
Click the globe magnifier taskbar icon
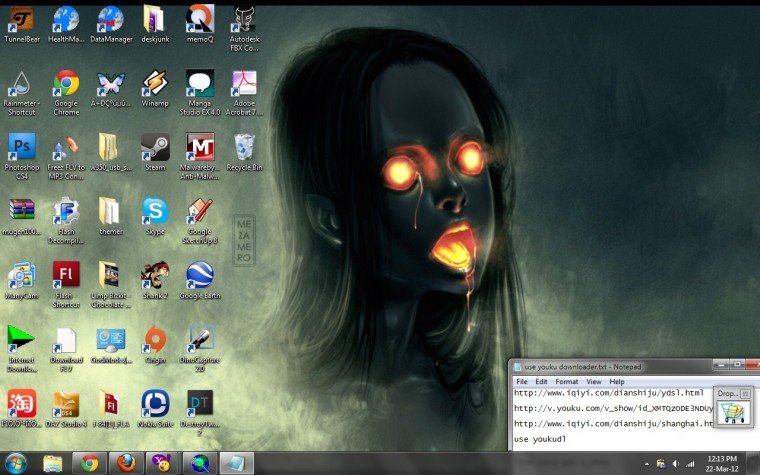pos(200,463)
